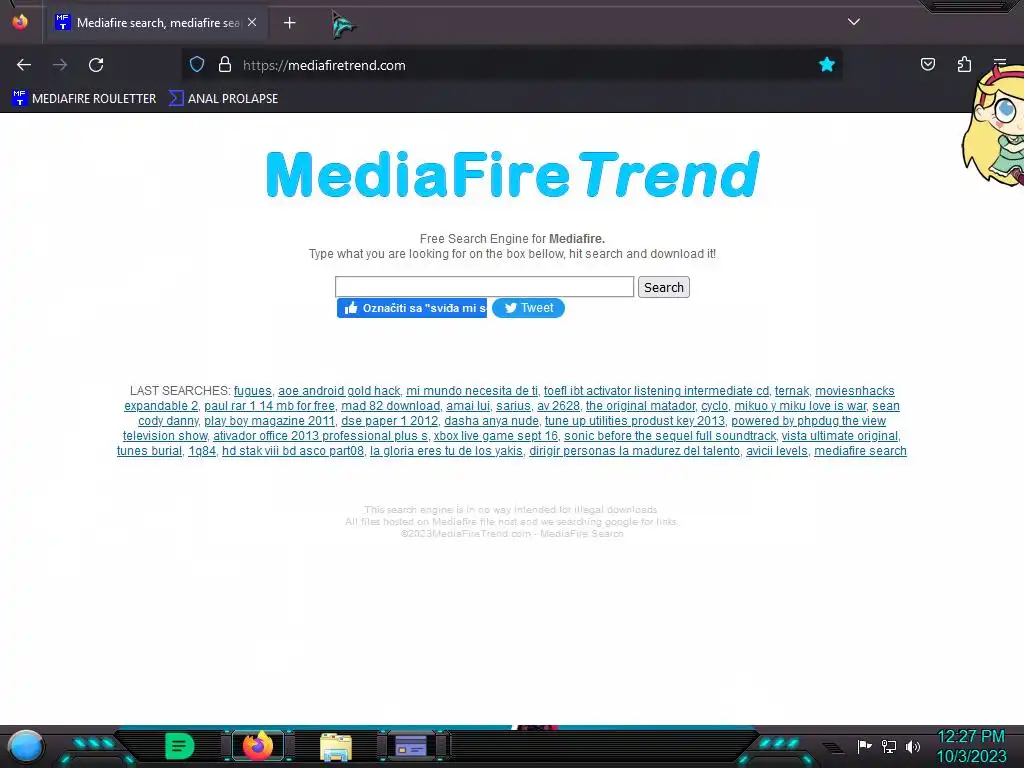Screen dimensions: 1024x768
Task: Open '1q84' search link
Action: (202, 451)
